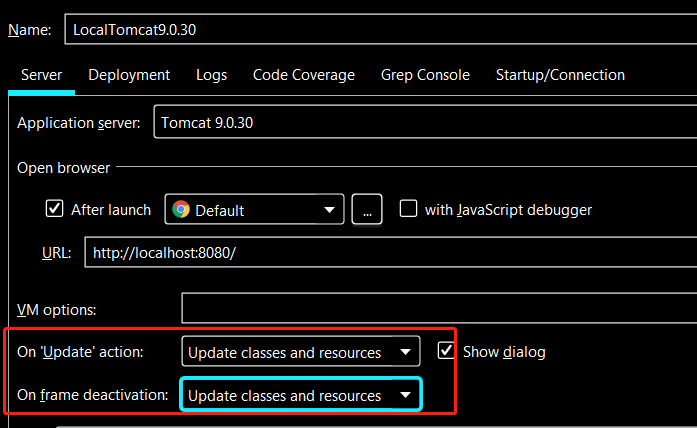This screenshot has height=428, width=697.
Task: Click the 'Open browser' section label
Action: (x=63, y=168)
